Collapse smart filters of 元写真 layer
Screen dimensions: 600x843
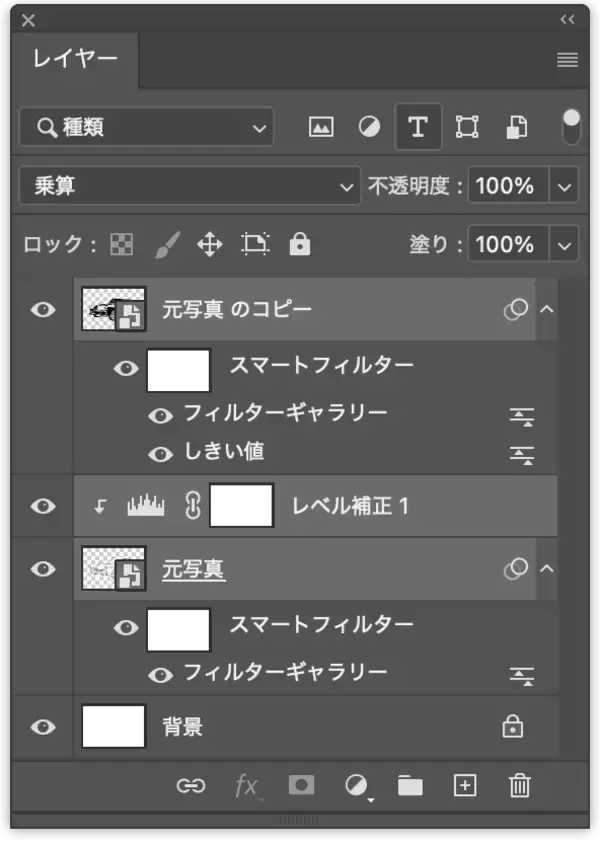point(547,569)
